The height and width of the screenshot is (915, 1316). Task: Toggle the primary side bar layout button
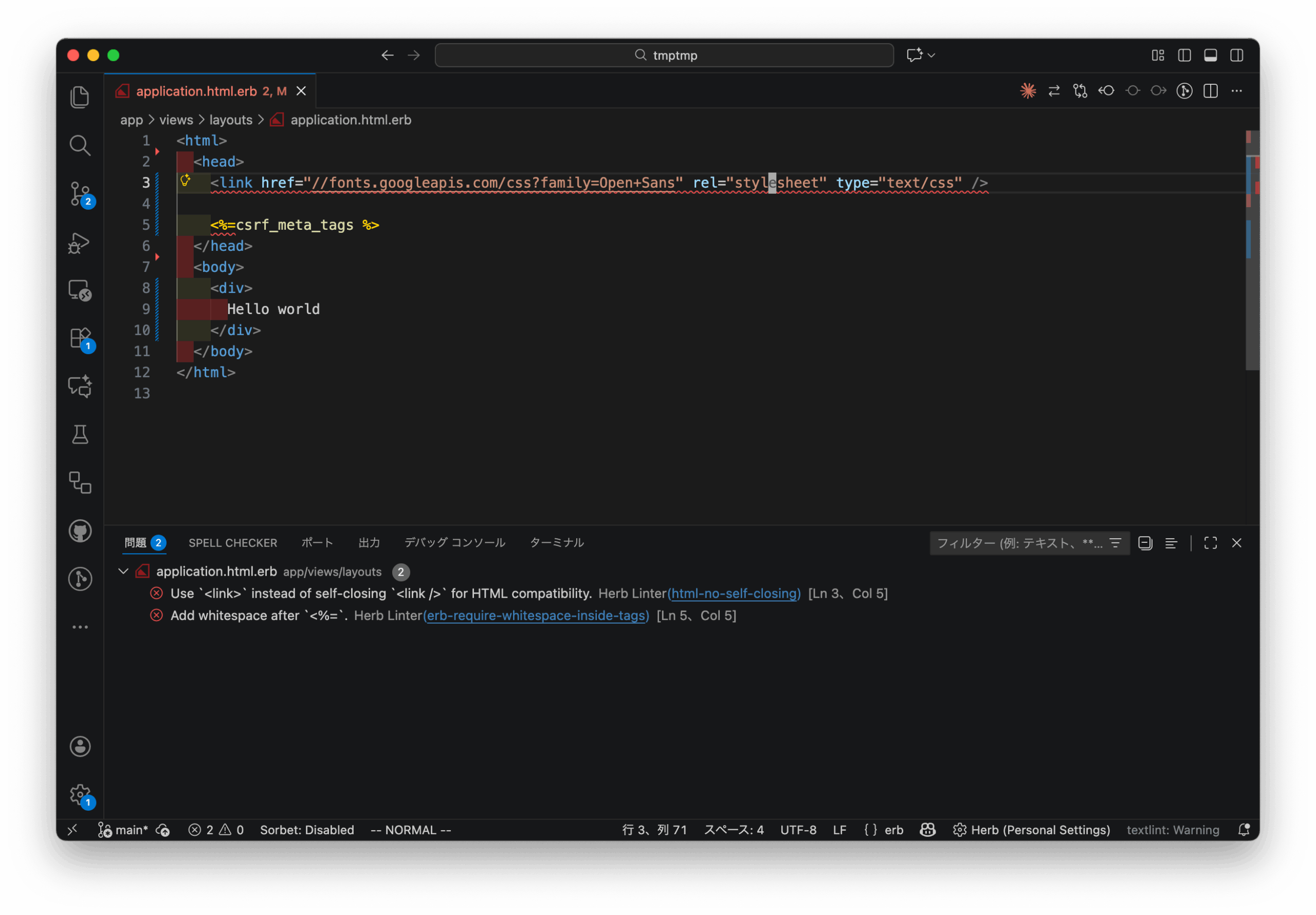tap(1184, 55)
